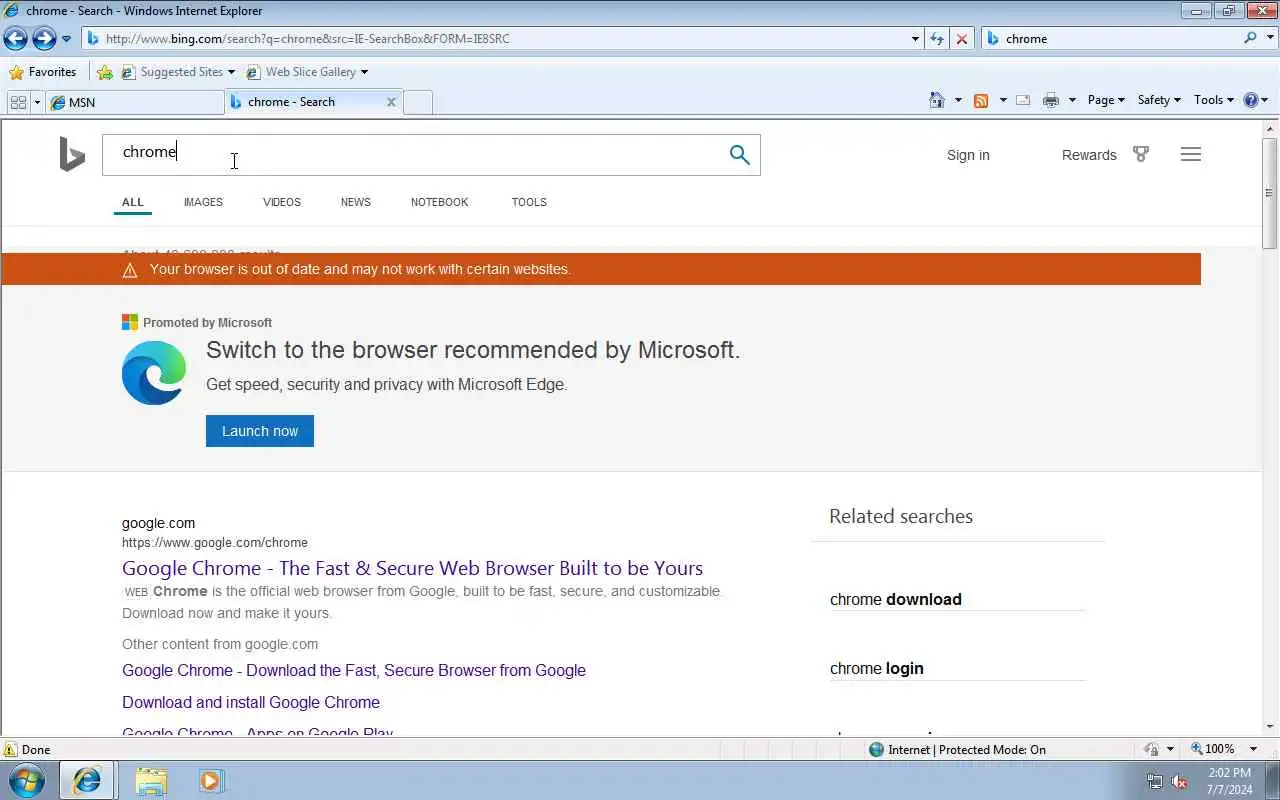Open Google Chrome Fast & Secure result link
The image size is (1280, 800).
coord(412,568)
